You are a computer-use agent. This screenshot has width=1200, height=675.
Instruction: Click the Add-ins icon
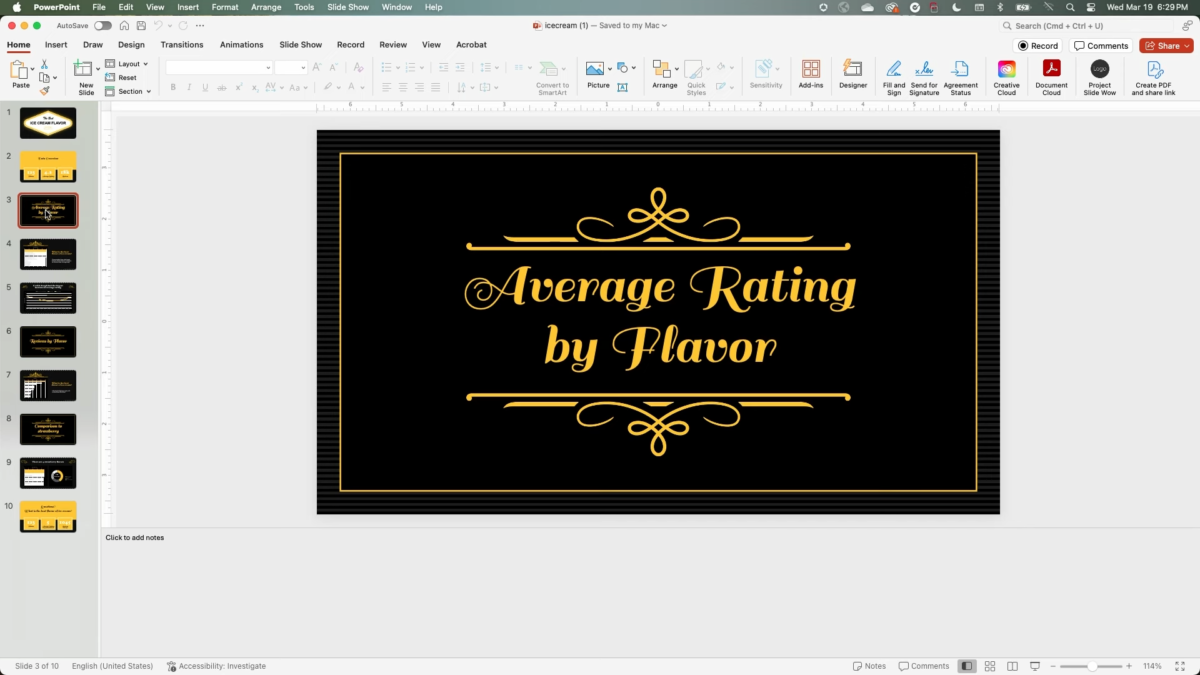coord(811,74)
